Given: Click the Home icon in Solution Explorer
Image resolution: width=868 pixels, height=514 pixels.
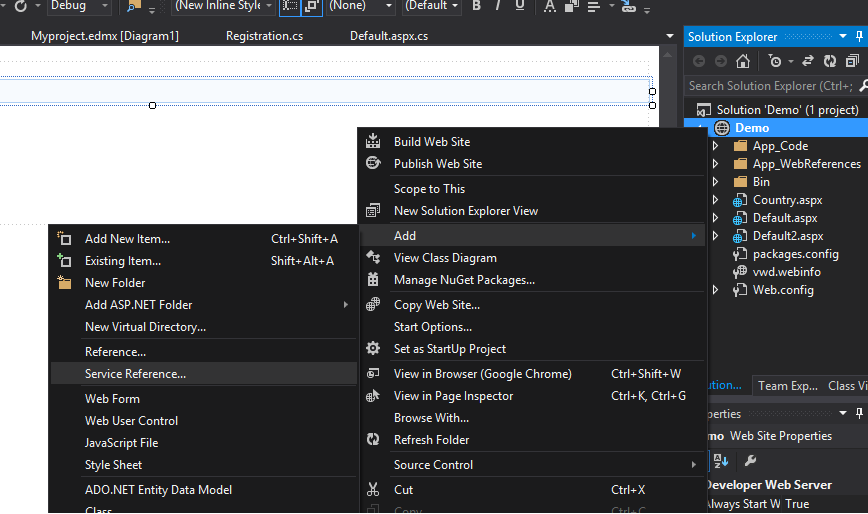Looking at the screenshot, I should pos(743,61).
